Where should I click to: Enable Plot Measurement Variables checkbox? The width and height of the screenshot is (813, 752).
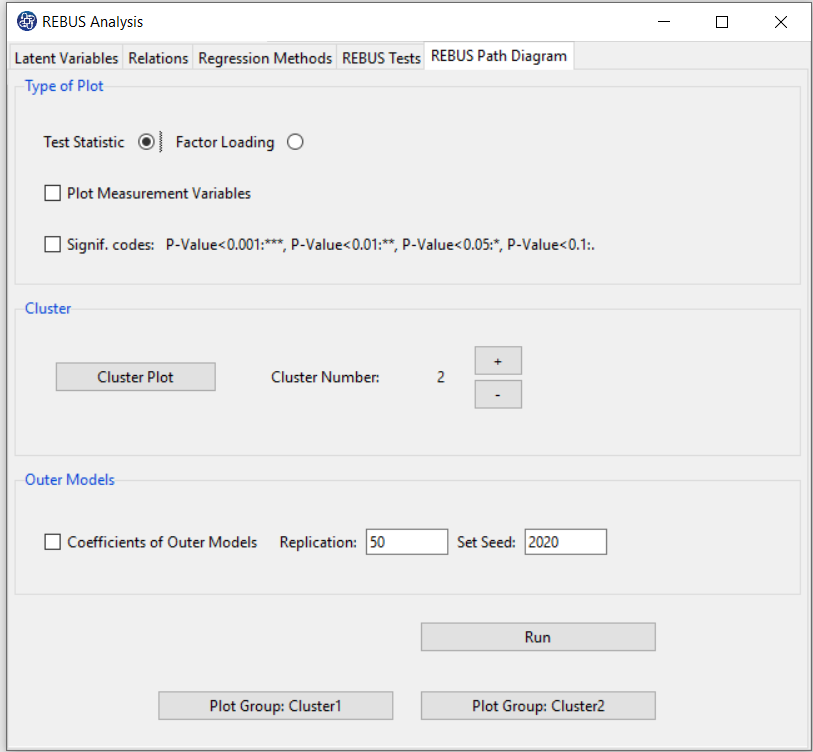point(53,193)
